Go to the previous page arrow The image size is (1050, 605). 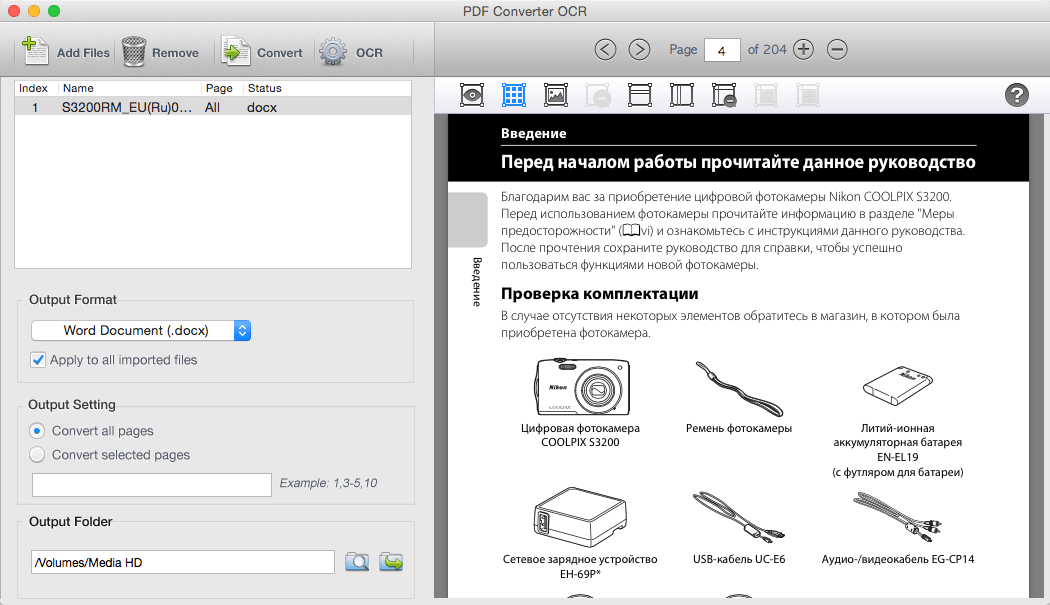606,49
